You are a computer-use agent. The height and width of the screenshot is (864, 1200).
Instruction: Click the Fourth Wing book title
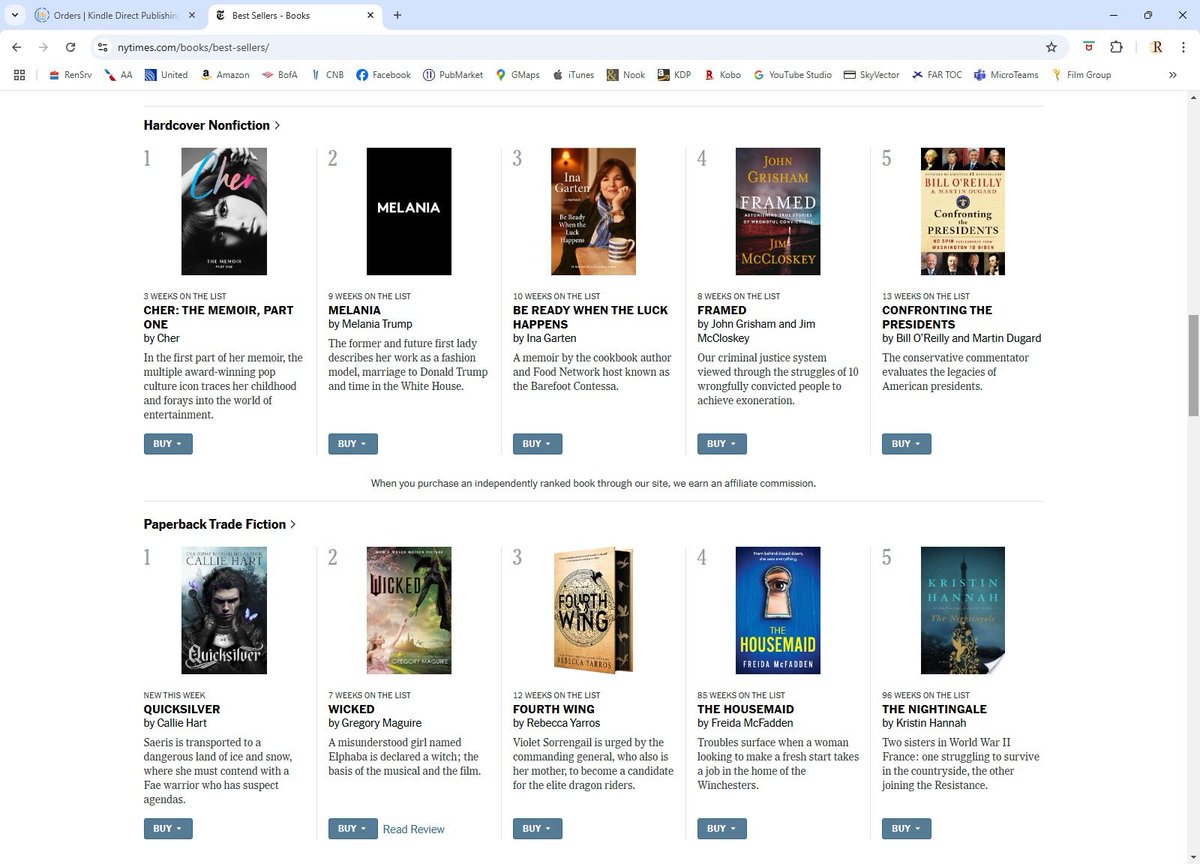tap(554, 709)
